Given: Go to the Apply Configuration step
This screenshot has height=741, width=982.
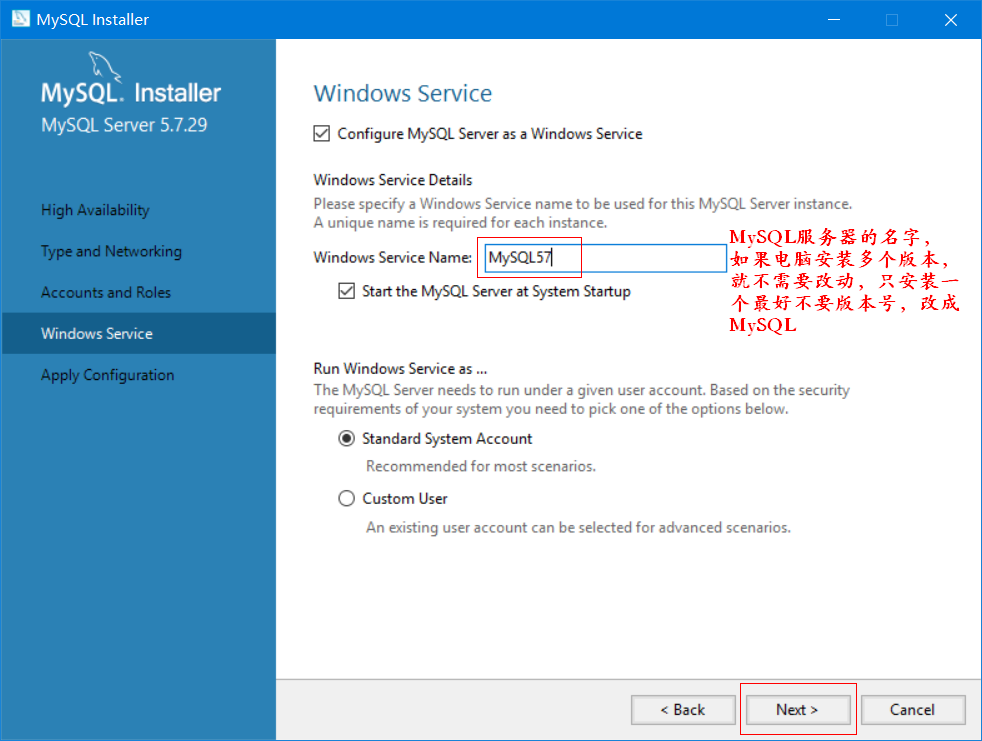Looking at the screenshot, I should coord(108,375).
